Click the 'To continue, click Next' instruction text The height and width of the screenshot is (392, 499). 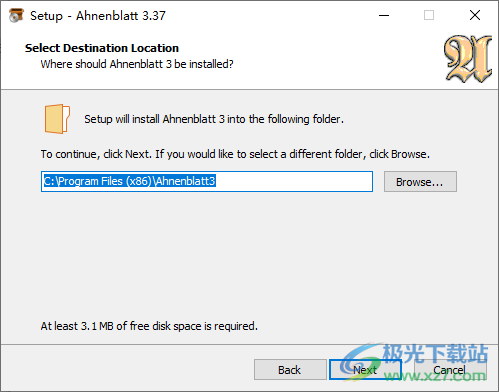(235, 154)
